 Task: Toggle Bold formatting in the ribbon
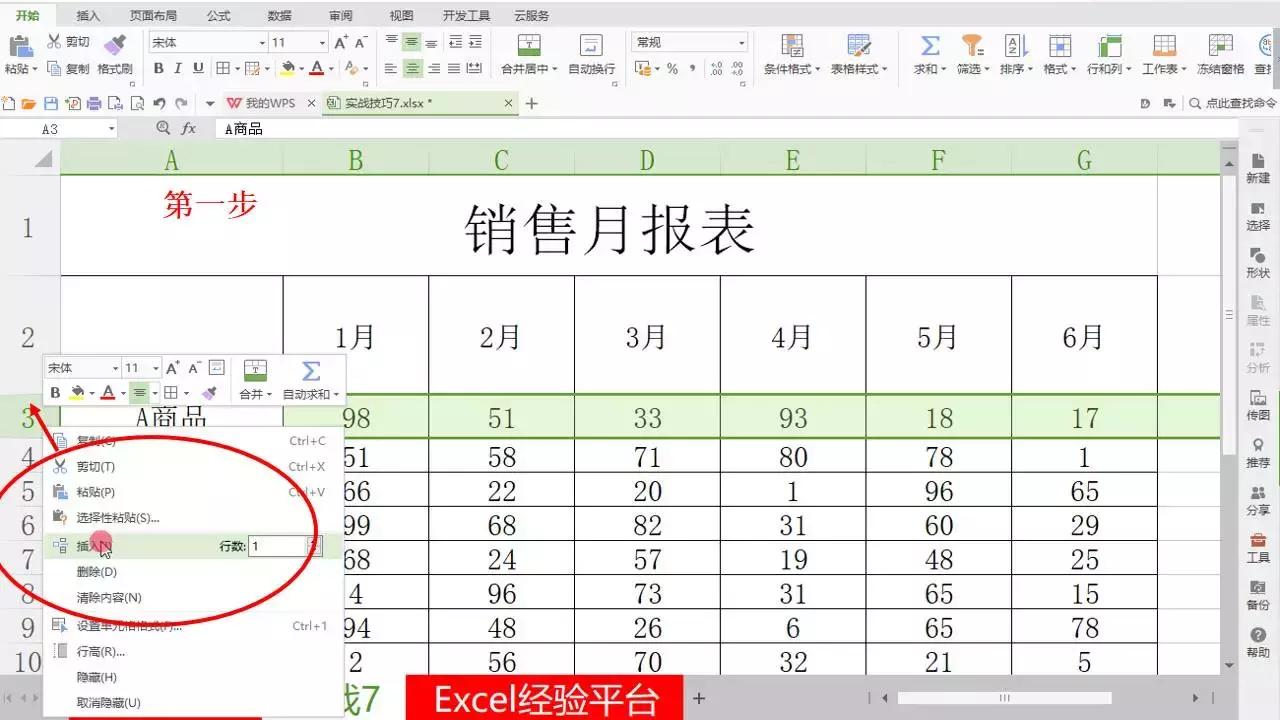click(159, 68)
